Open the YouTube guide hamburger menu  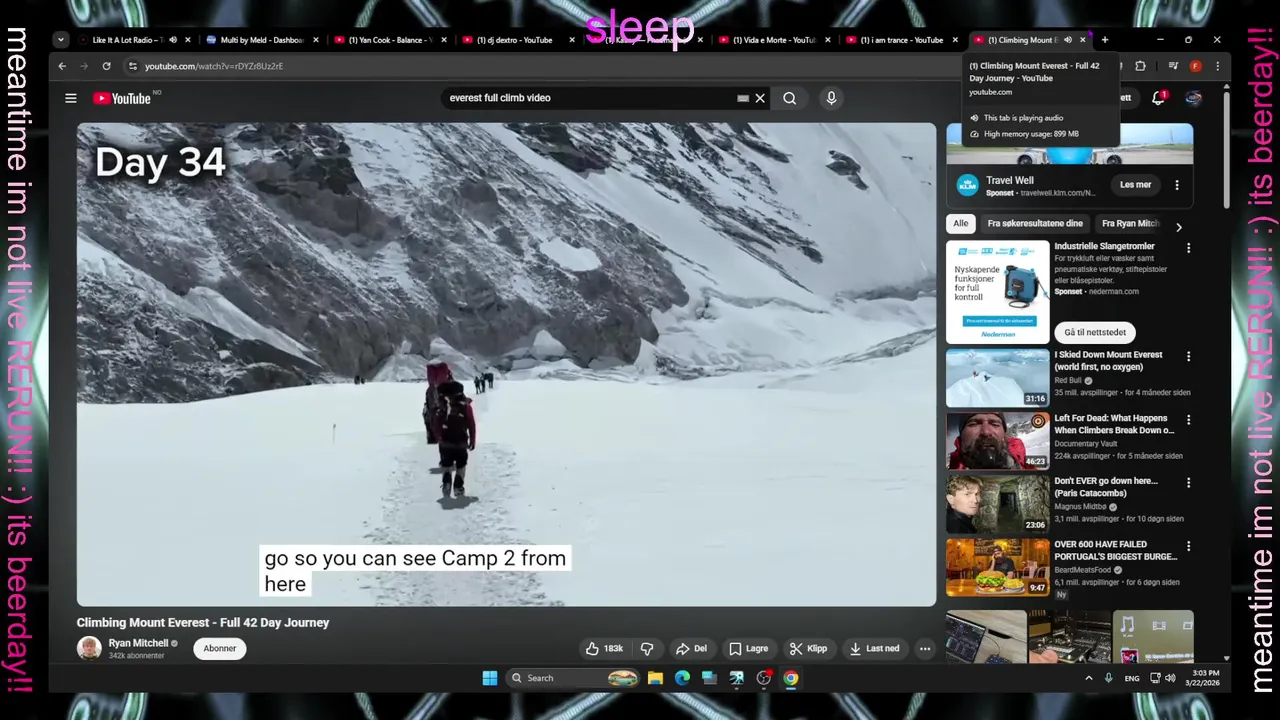(x=71, y=98)
